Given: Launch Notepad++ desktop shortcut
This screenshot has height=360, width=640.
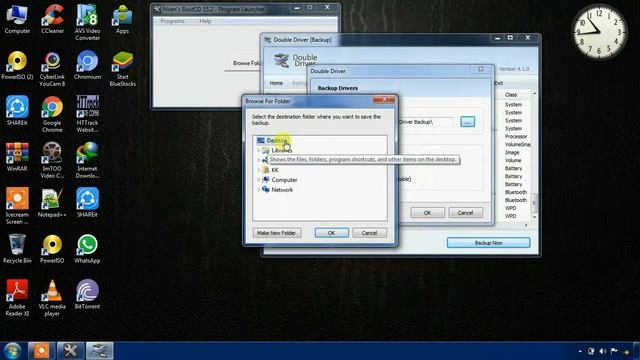Looking at the screenshot, I should coord(52,203).
